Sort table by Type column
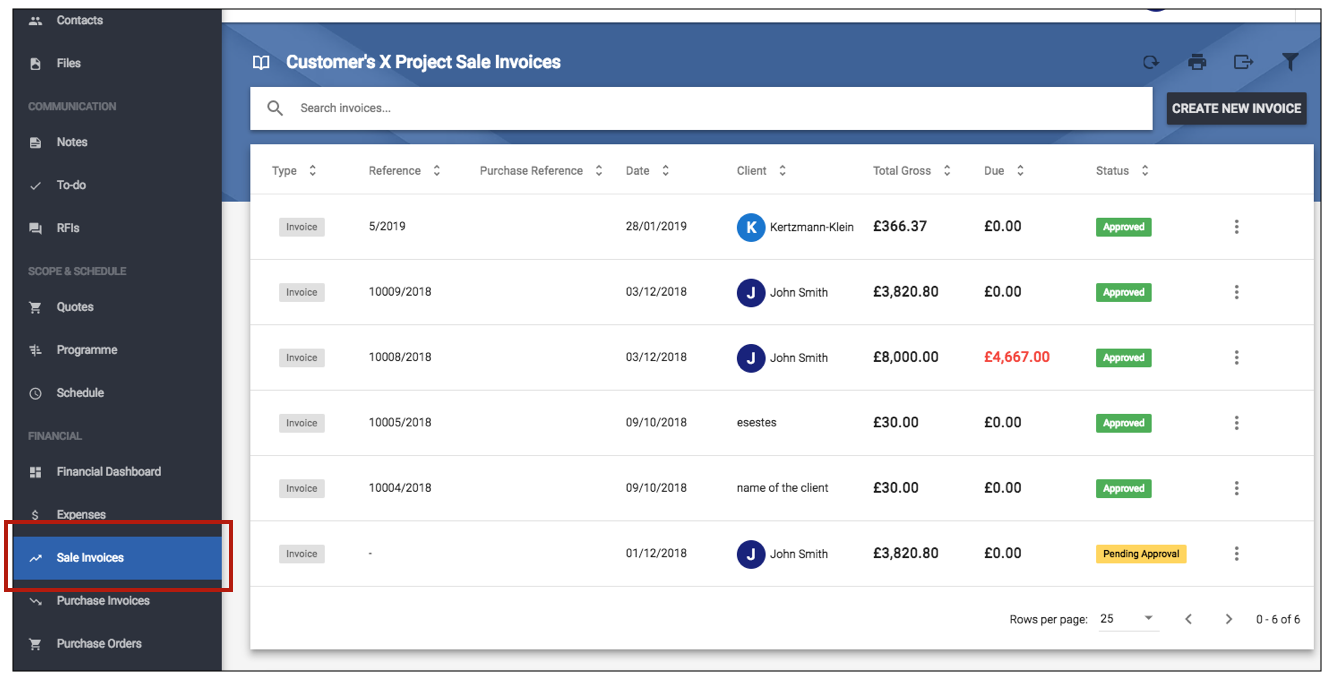The width and height of the screenshot is (1327, 683). tap(294, 171)
